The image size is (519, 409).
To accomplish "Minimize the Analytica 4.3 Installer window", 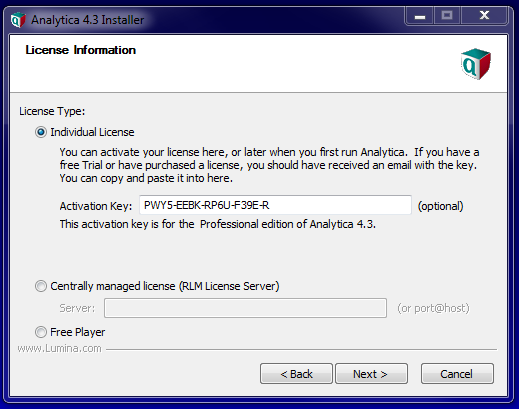I will tap(420, 16).
